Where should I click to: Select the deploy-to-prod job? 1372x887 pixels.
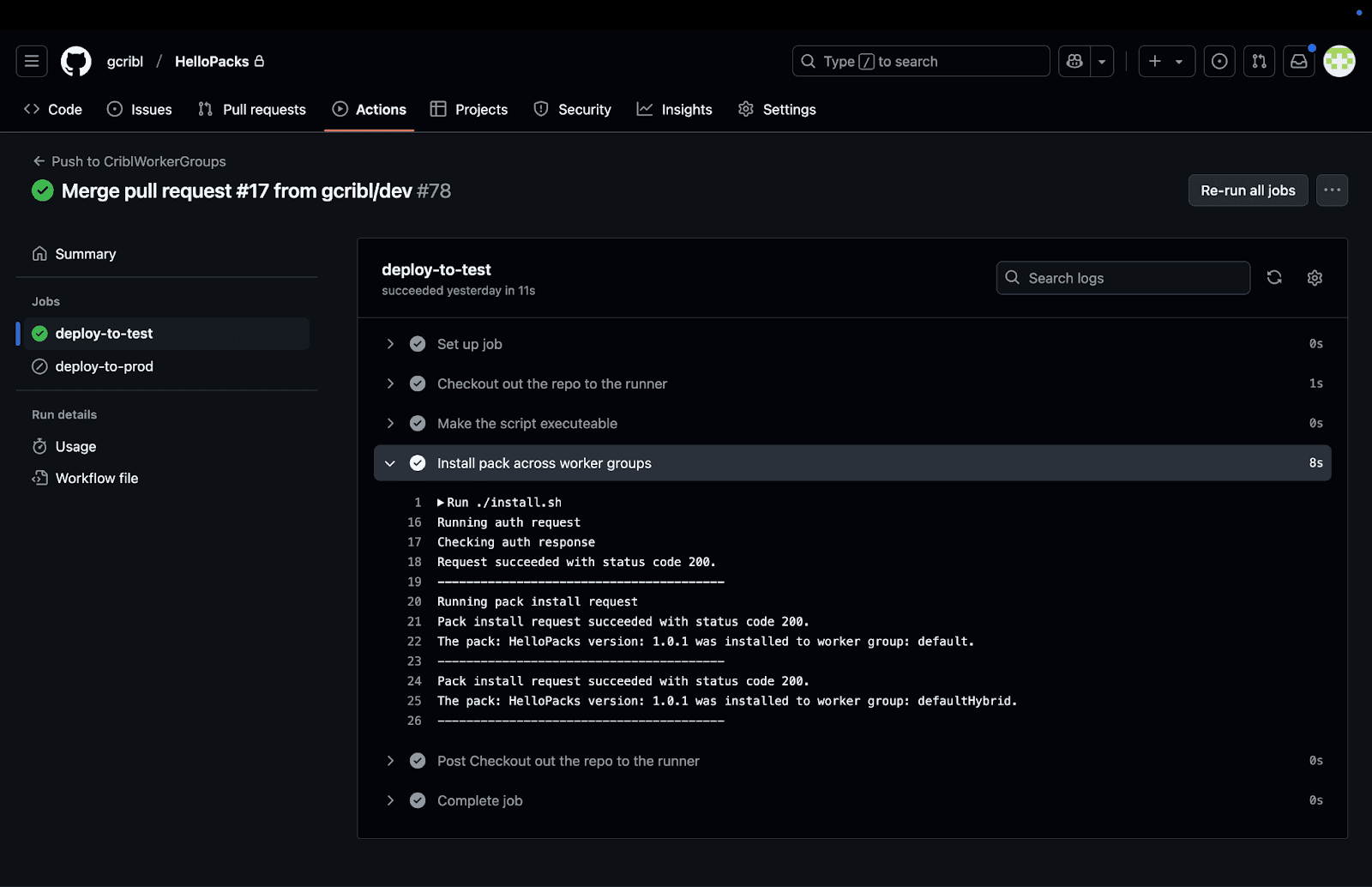point(104,366)
